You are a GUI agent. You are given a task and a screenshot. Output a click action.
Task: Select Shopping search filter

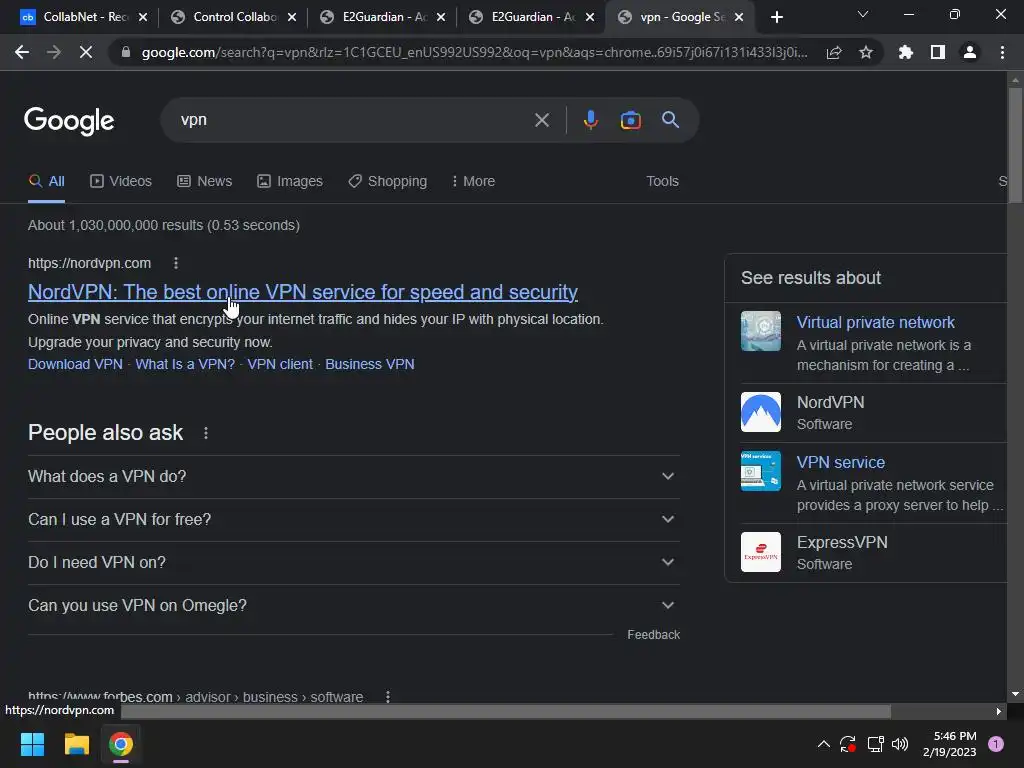click(x=387, y=181)
